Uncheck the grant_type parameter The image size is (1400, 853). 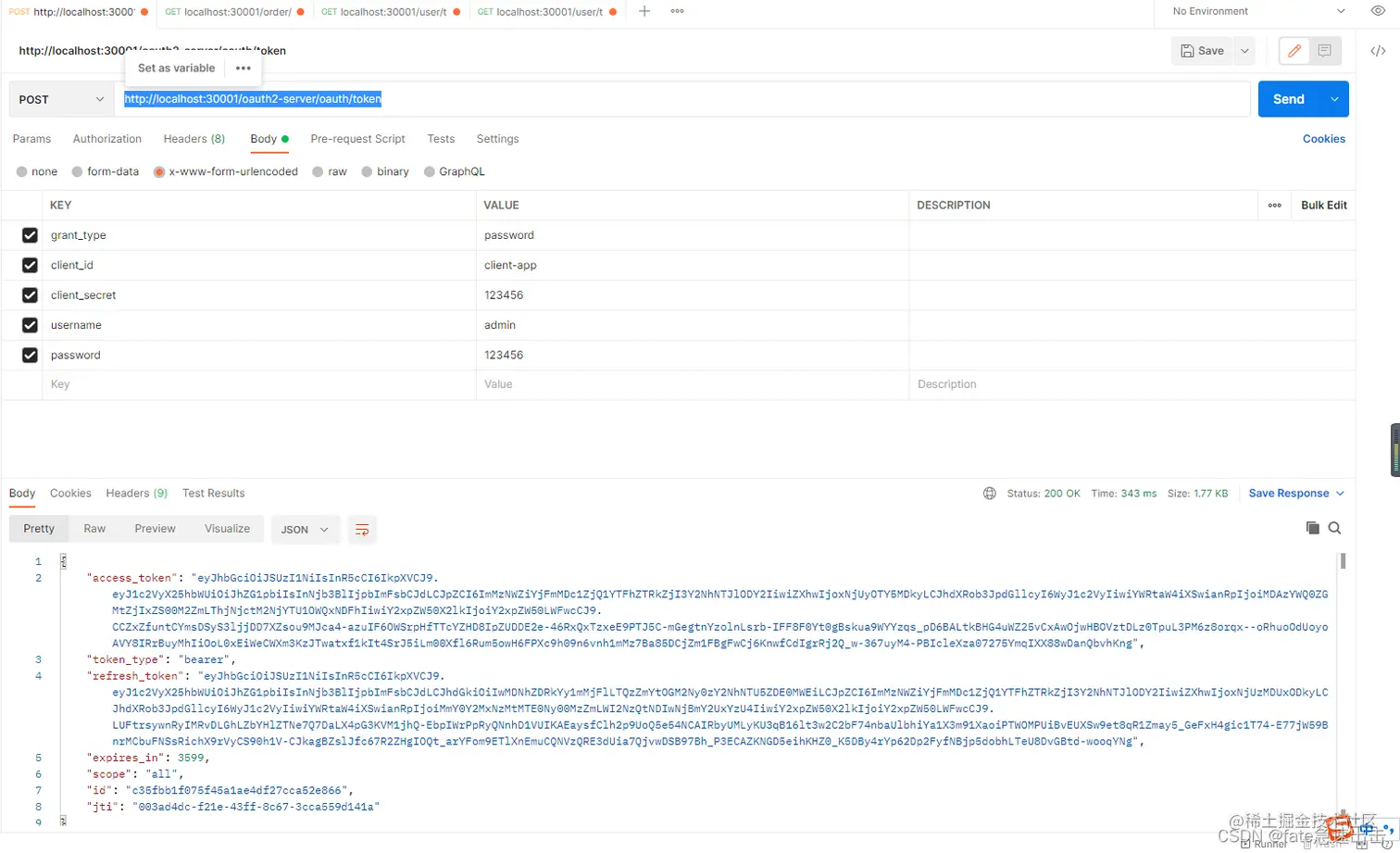coord(30,235)
